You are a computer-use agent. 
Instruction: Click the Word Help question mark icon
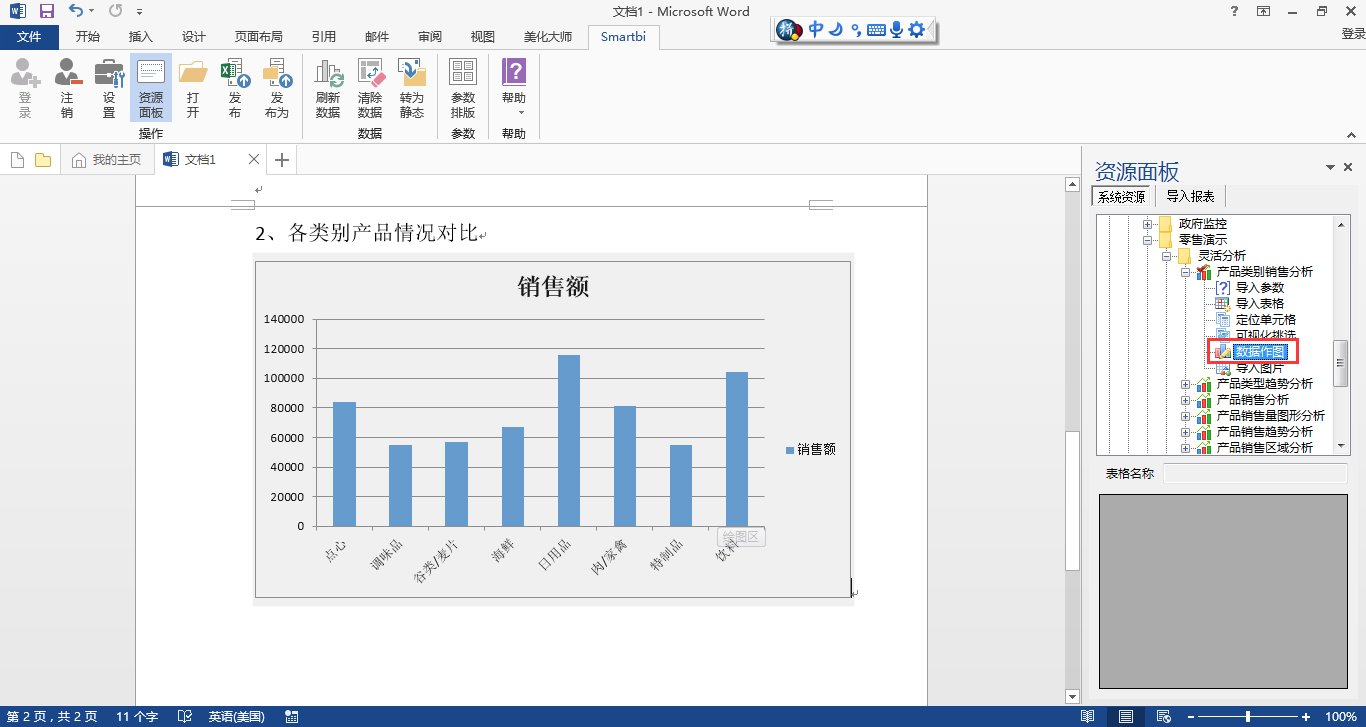(1233, 12)
